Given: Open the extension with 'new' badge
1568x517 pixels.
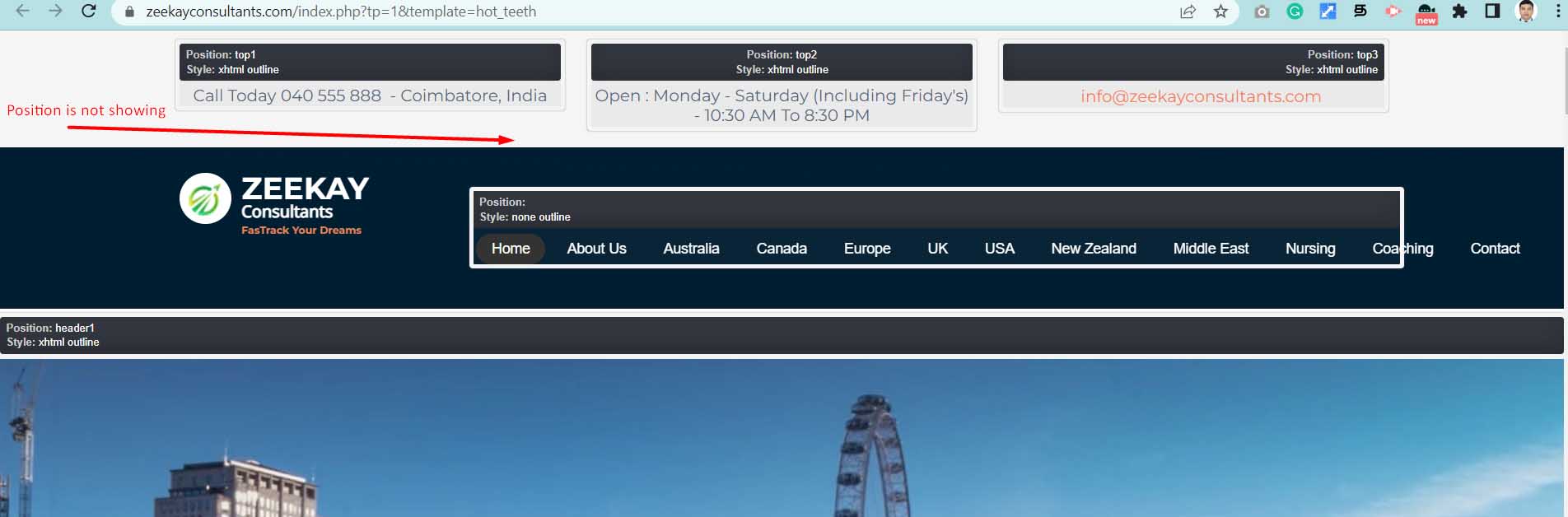Looking at the screenshot, I should click(1426, 13).
